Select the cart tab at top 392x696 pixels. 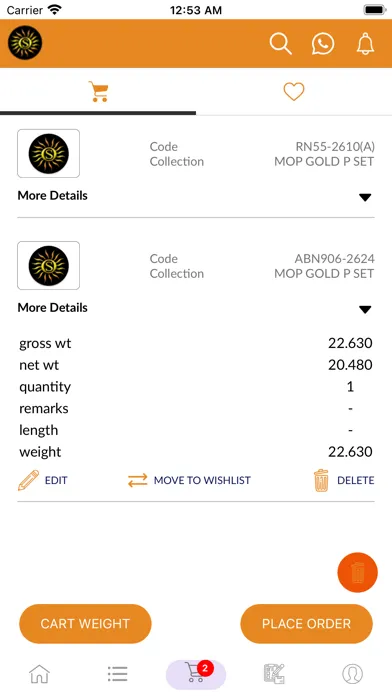coord(98,91)
